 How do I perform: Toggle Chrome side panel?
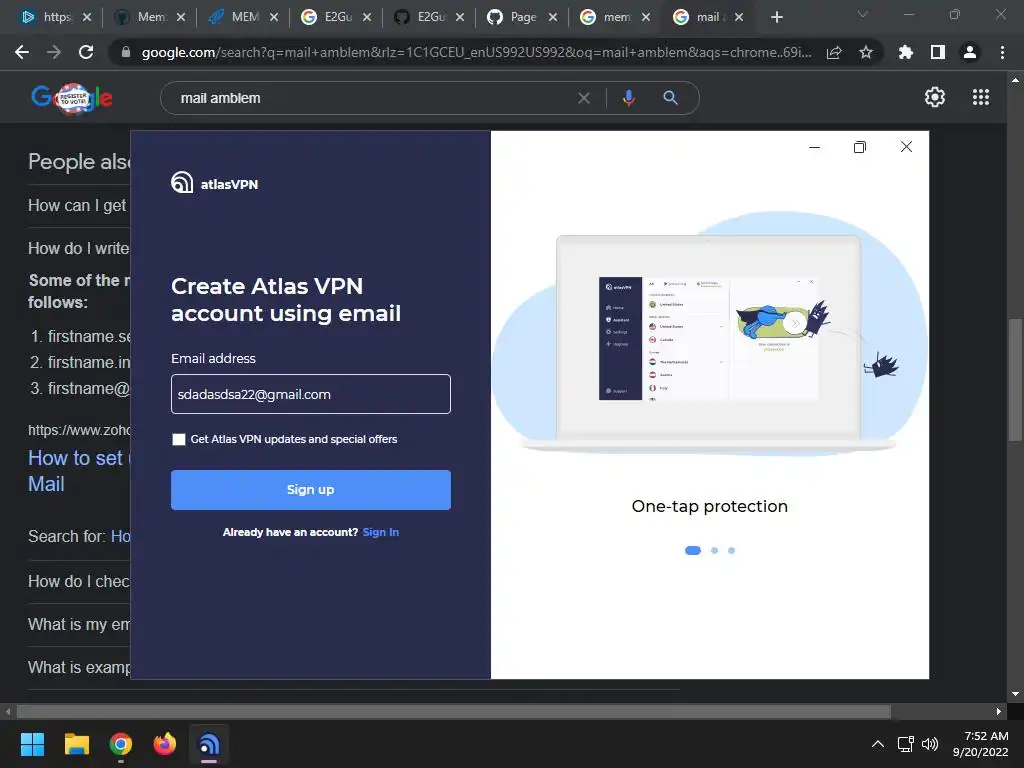click(x=938, y=52)
